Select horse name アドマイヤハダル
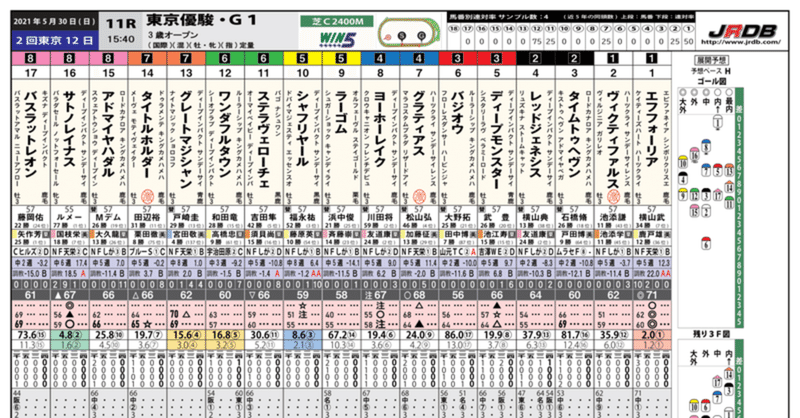The width and height of the screenshot is (800, 418). pos(108,134)
